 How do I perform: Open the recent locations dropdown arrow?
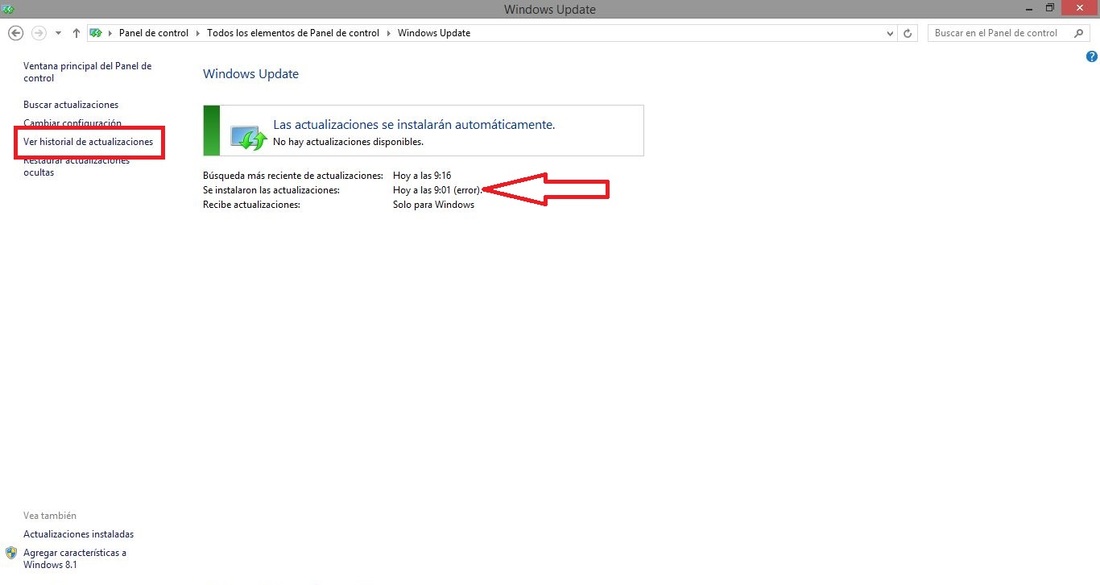(x=58, y=33)
